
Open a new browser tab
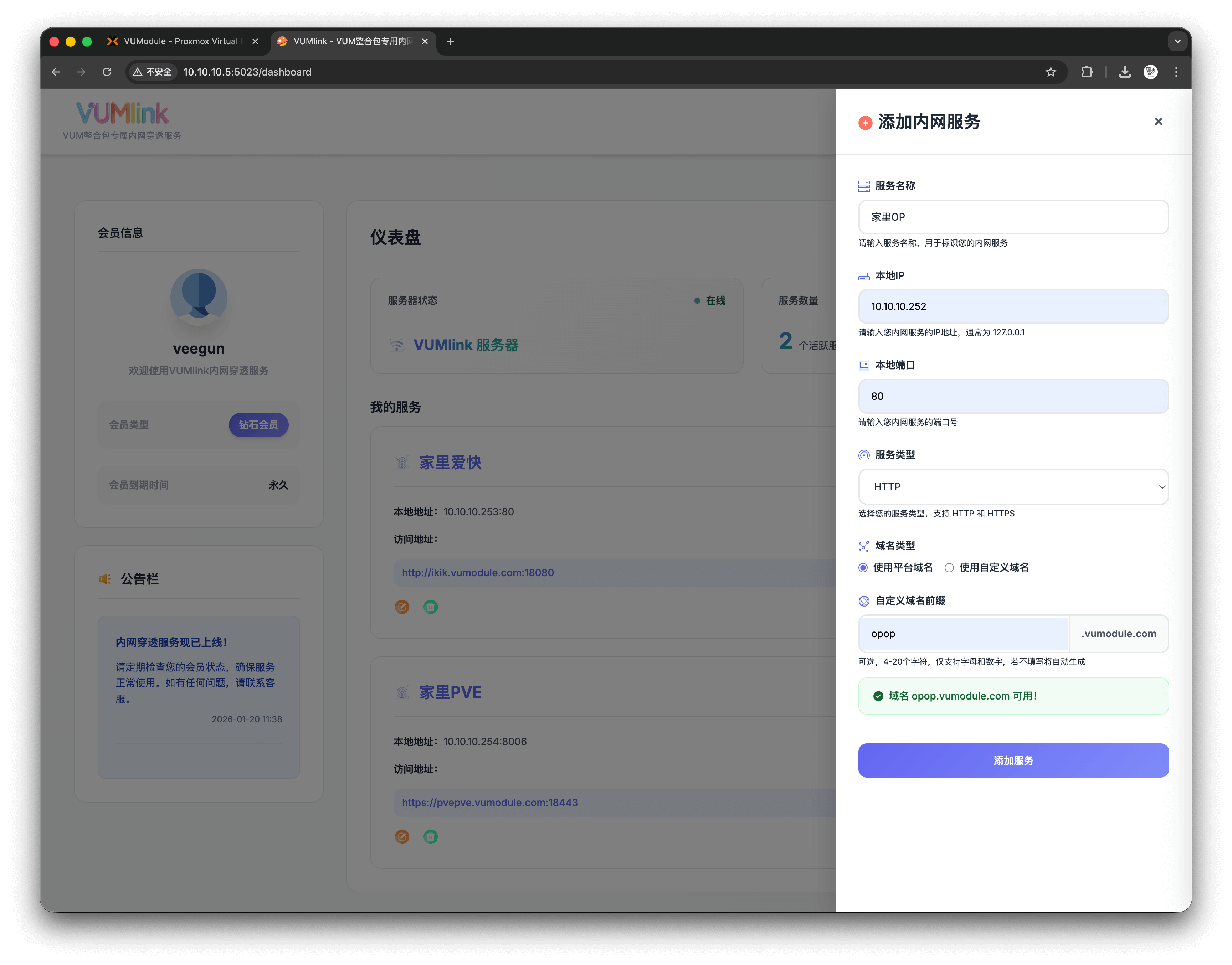click(451, 41)
